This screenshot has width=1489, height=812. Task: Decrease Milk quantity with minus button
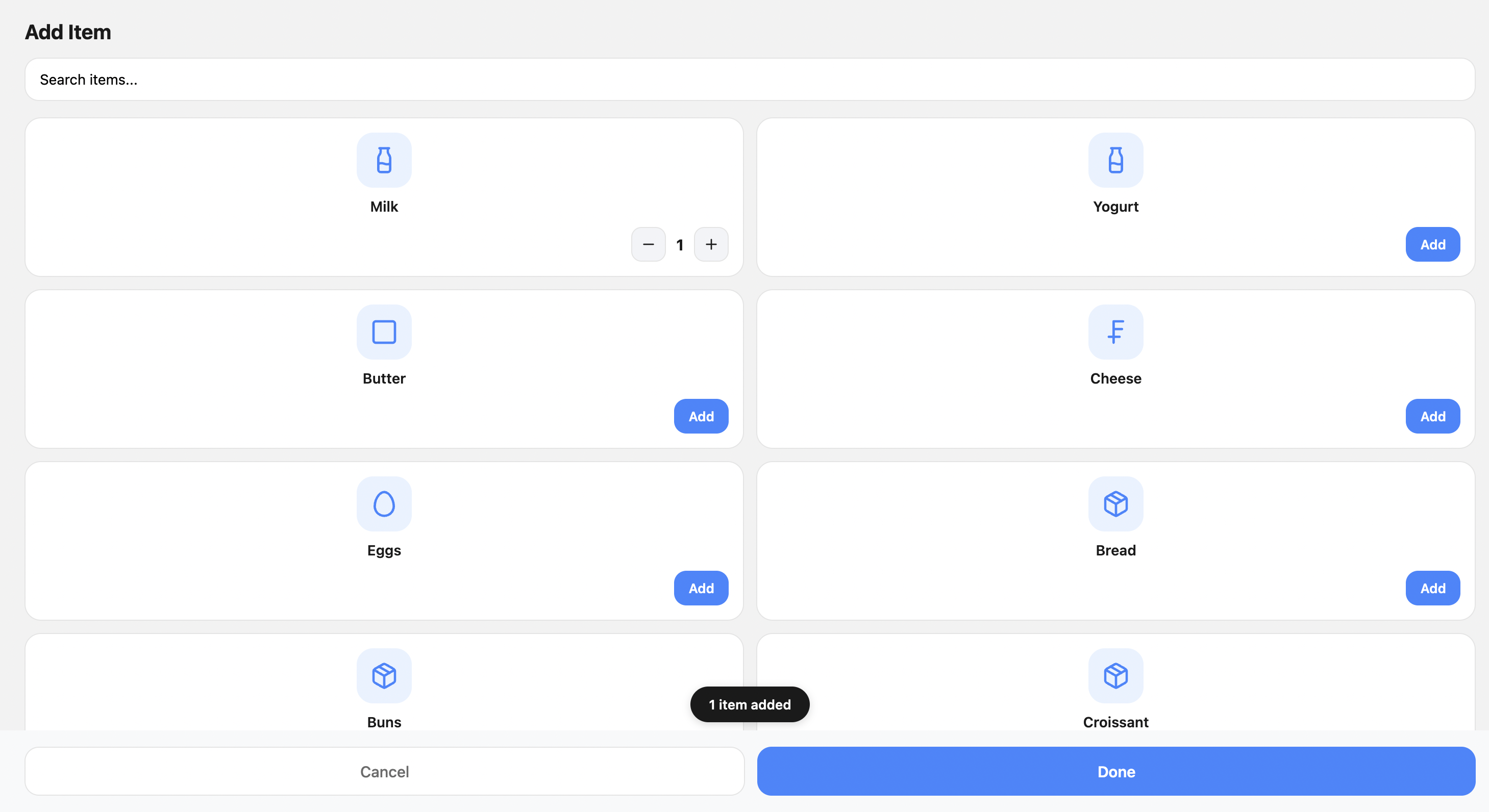(648, 244)
